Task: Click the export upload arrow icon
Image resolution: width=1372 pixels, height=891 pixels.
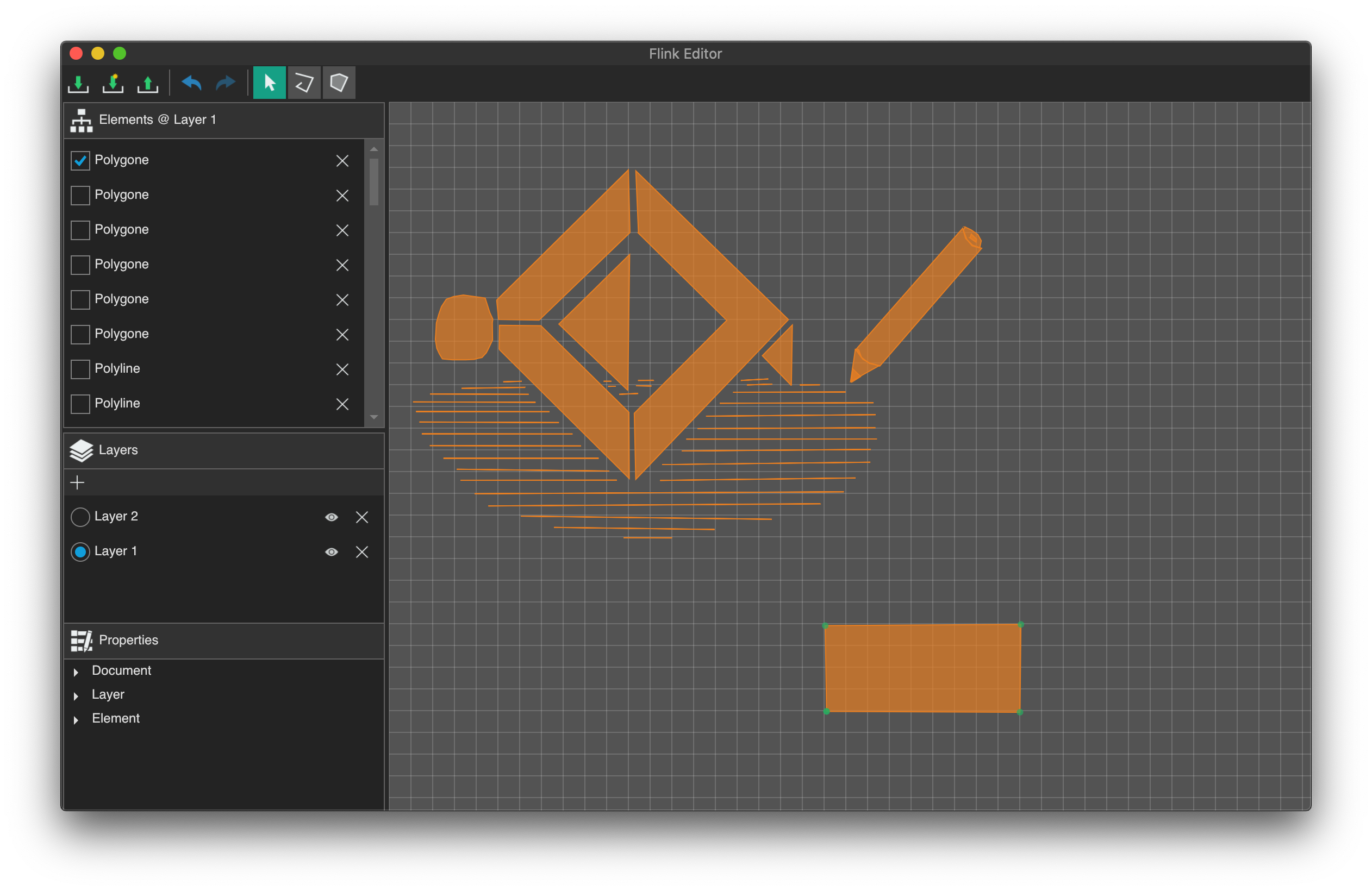Action: coord(147,84)
